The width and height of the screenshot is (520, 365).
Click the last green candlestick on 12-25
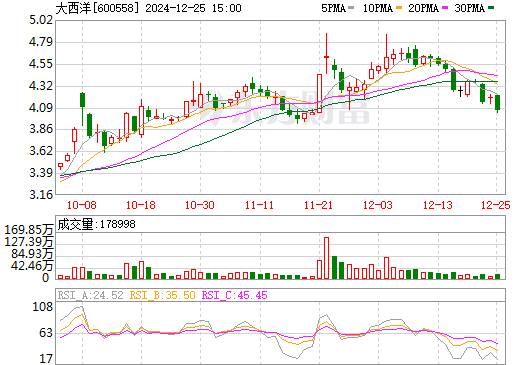tap(498, 102)
